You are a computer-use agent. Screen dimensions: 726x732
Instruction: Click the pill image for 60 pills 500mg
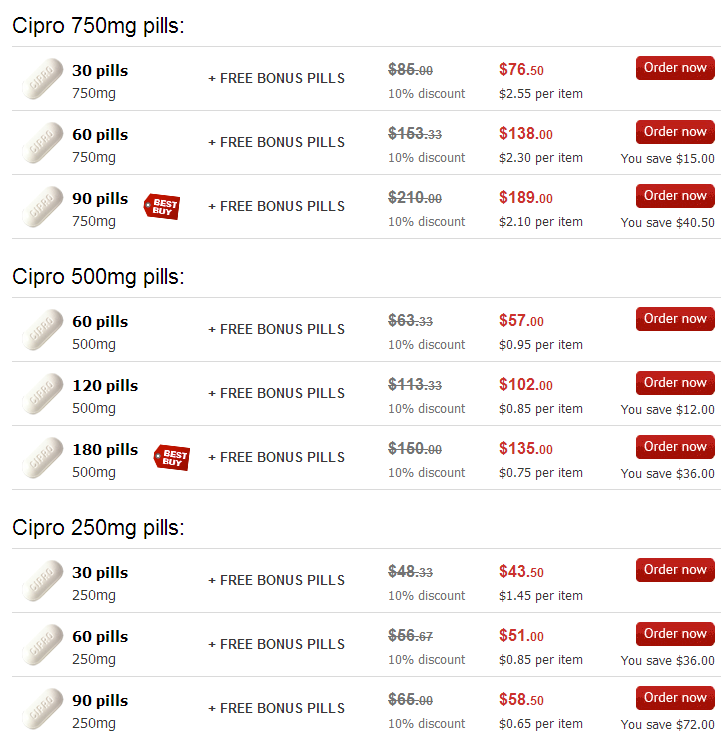pos(42,330)
